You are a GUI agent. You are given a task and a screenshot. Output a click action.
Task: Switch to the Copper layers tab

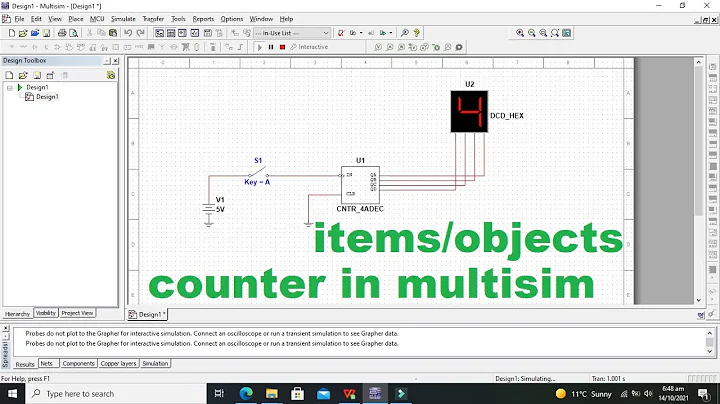[x=118, y=364]
